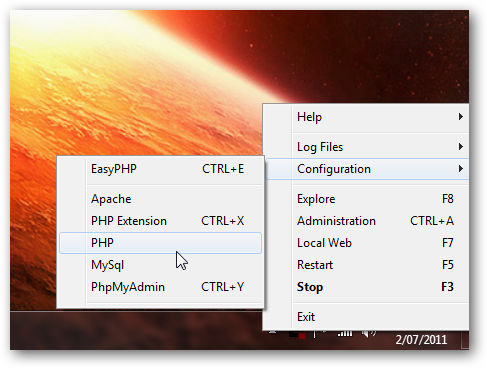
Task: Choose Exit in the tray menu
Action: pos(367,317)
